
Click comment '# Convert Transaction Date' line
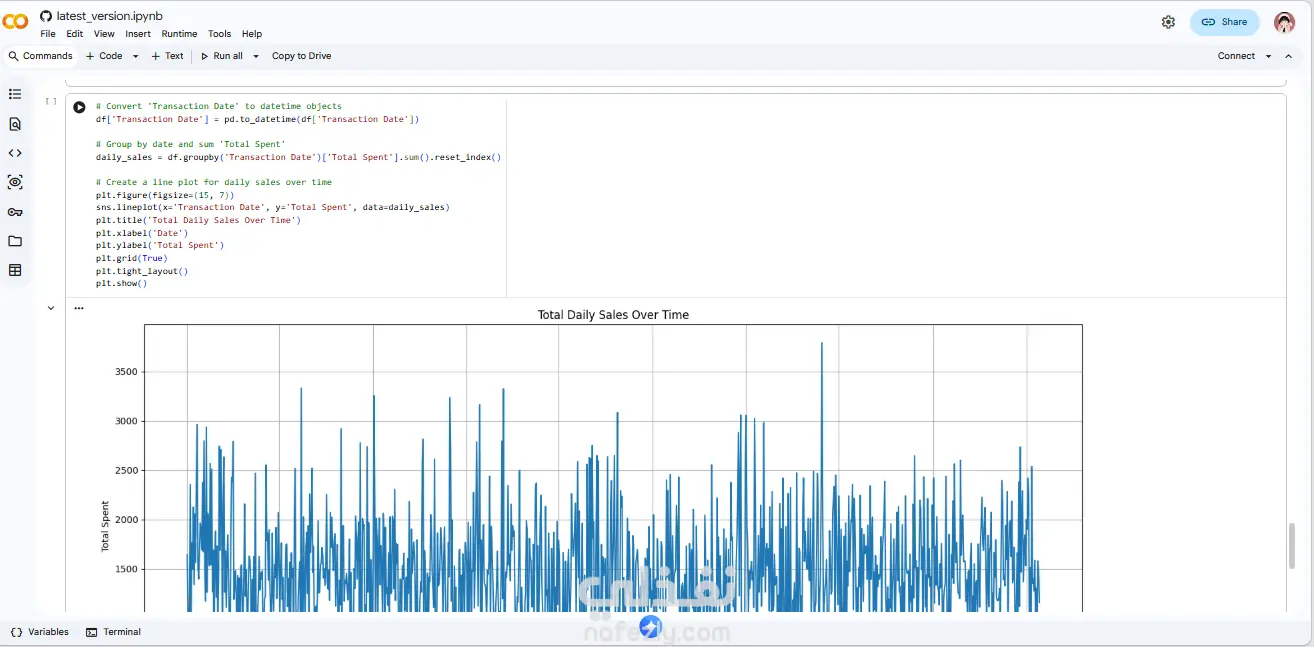coord(219,106)
